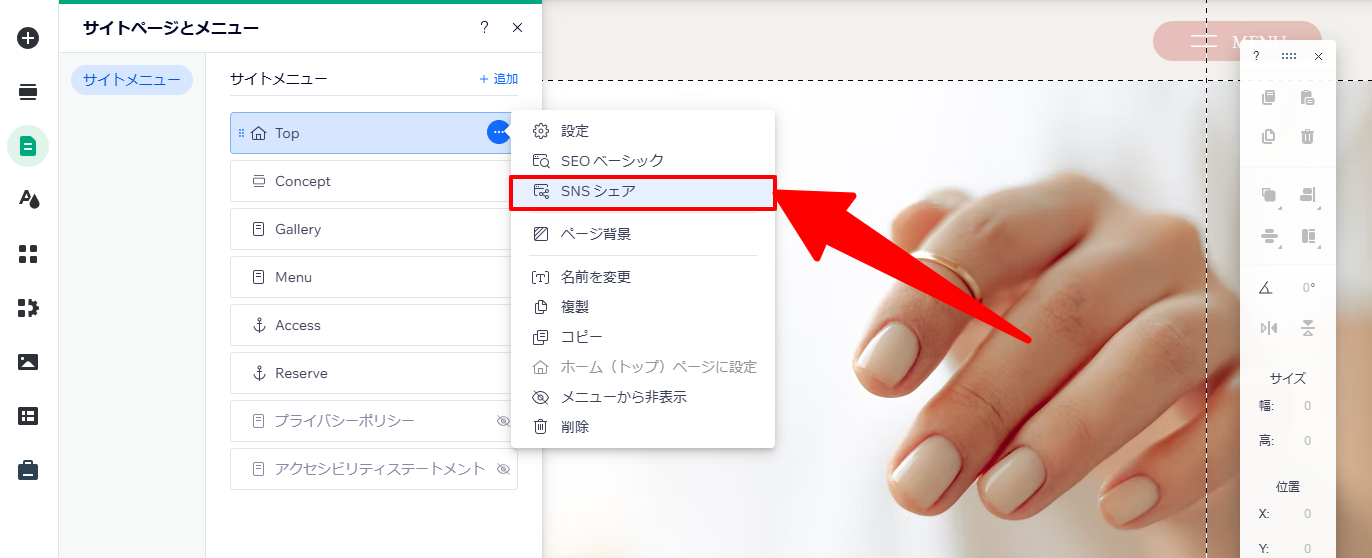This screenshot has height=558, width=1372.
Task: Click the rotation angle field showing 0°
Action: (1308, 288)
